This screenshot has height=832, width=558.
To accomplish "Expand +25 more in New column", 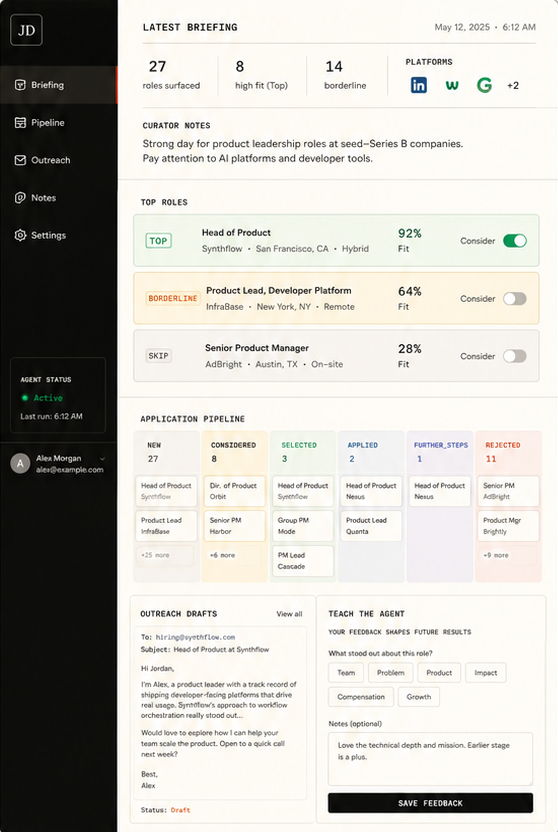I will point(165,555).
